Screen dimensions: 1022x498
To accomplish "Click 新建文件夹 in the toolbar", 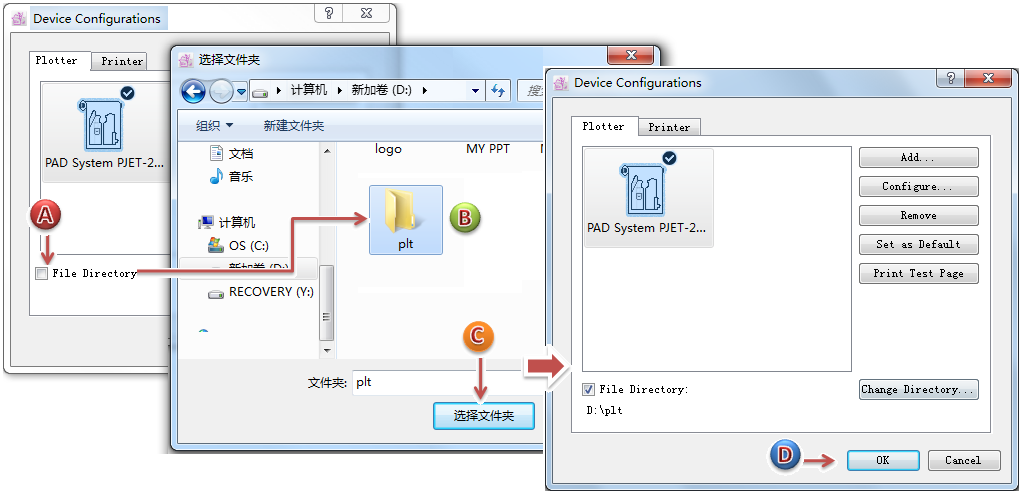I will 293,126.
